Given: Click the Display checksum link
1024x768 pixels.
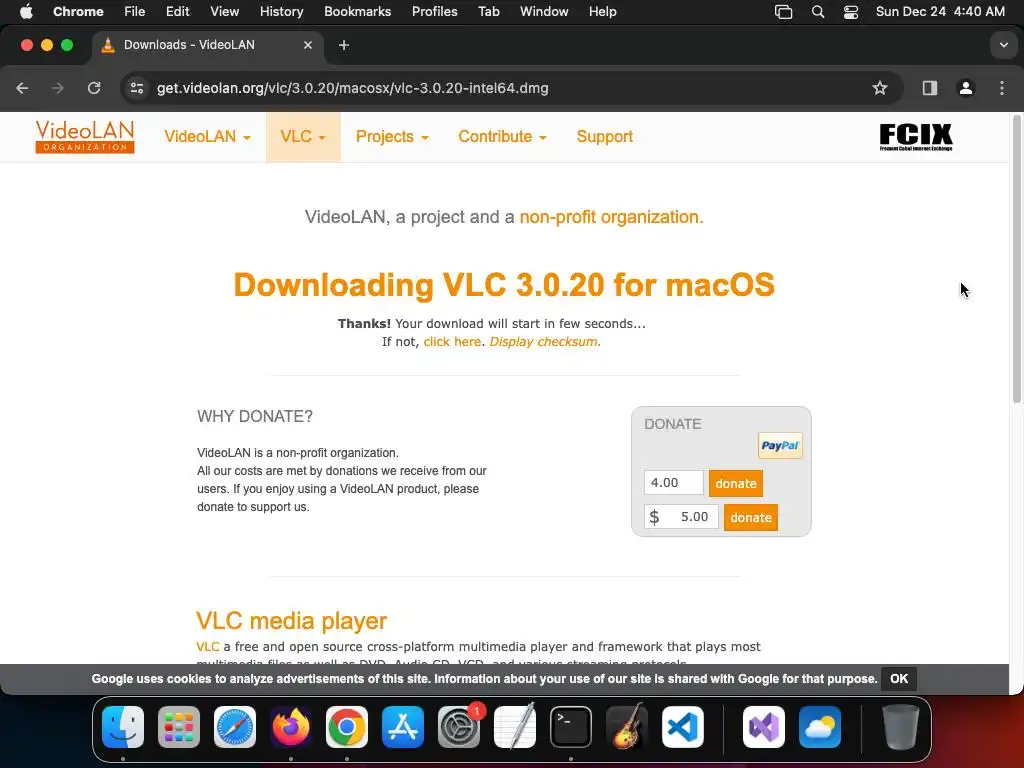Looking at the screenshot, I should (x=543, y=342).
